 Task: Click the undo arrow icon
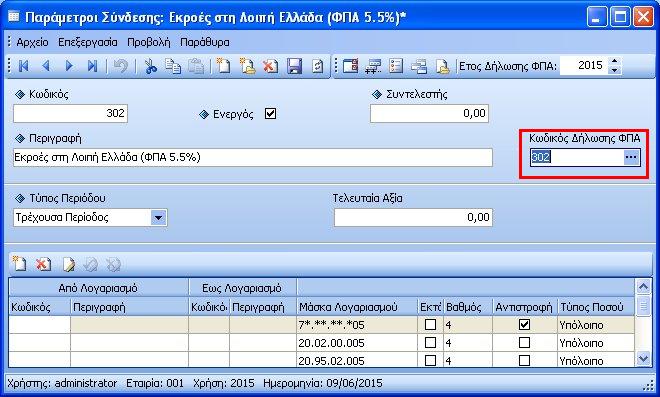click(x=121, y=66)
